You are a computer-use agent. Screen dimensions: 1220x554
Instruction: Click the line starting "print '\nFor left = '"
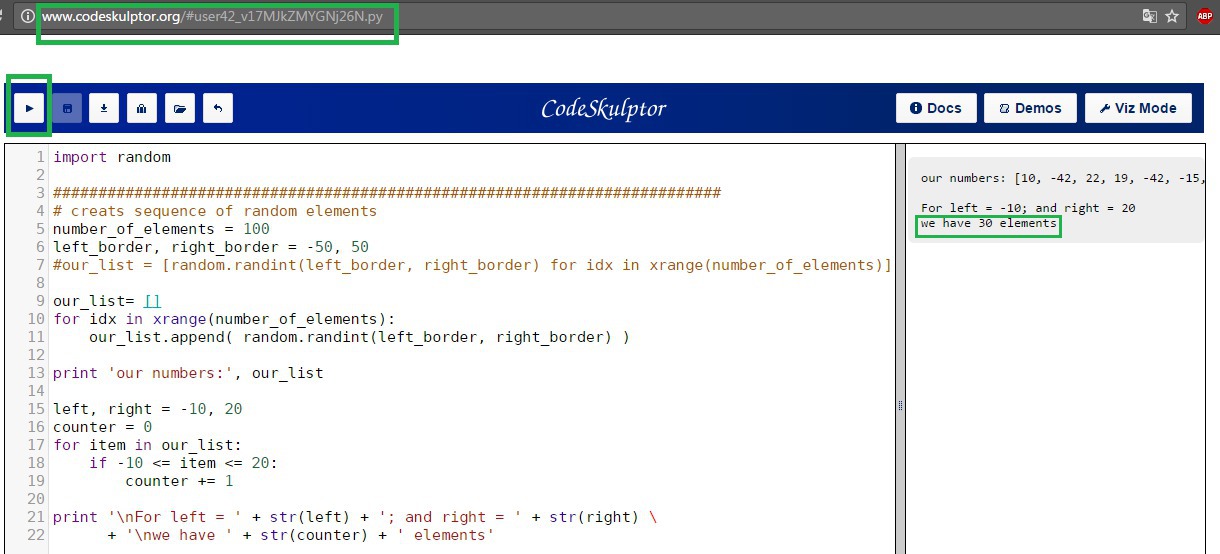pos(354,517)
